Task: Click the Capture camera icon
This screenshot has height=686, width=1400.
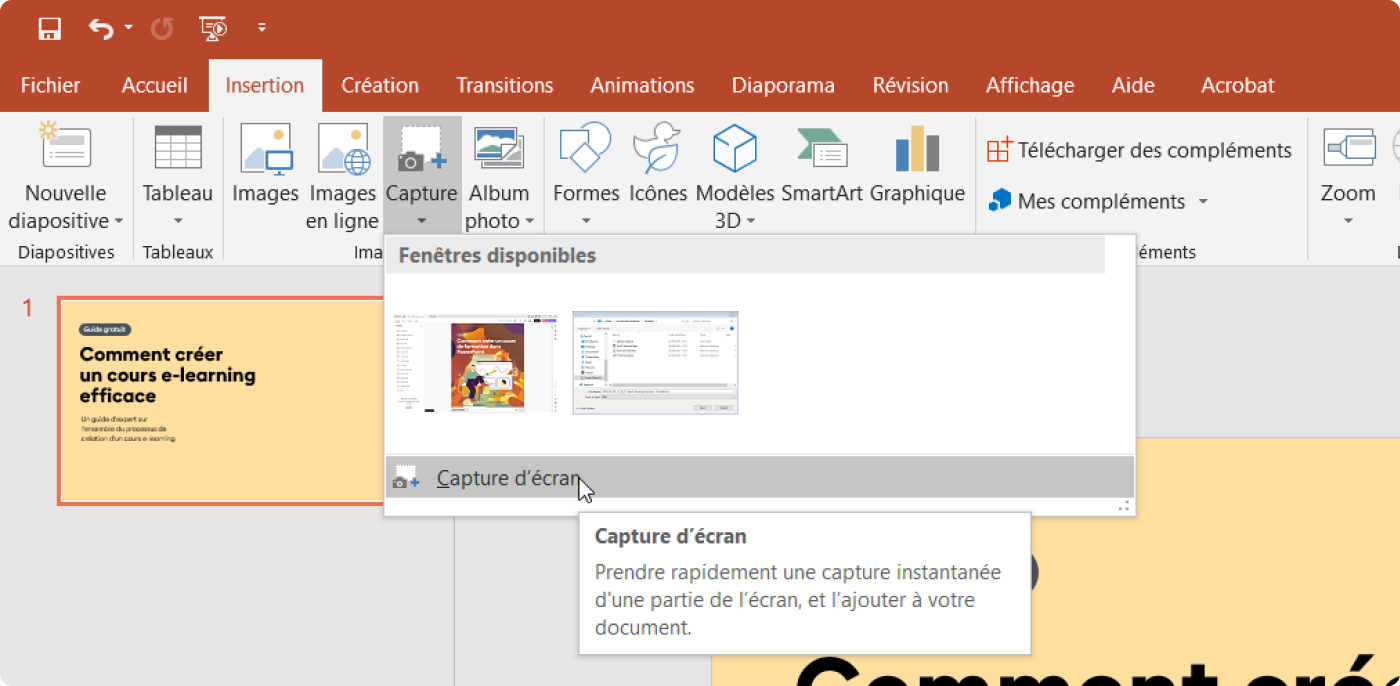Action: (422, 148)
